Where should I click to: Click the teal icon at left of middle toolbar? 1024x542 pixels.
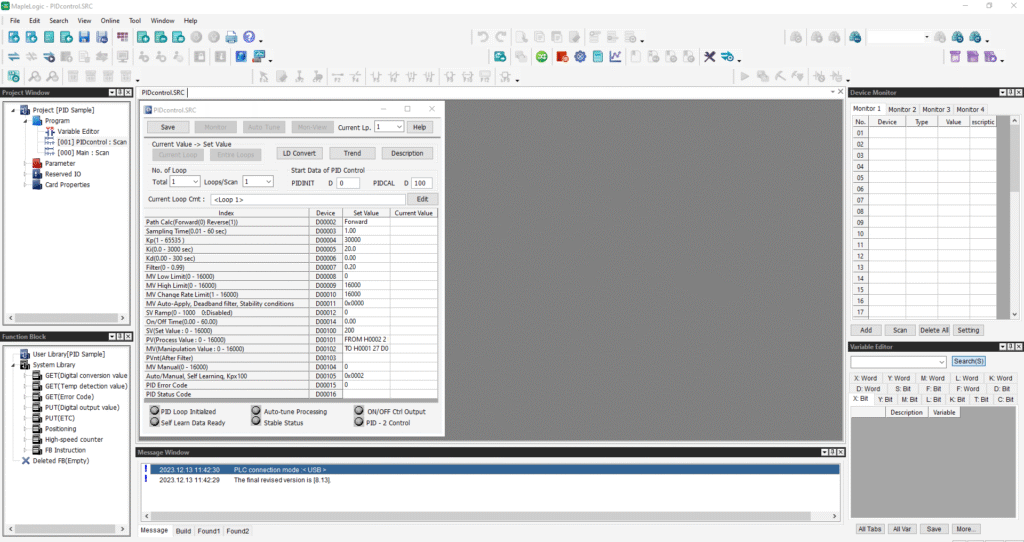coord(500,57)
